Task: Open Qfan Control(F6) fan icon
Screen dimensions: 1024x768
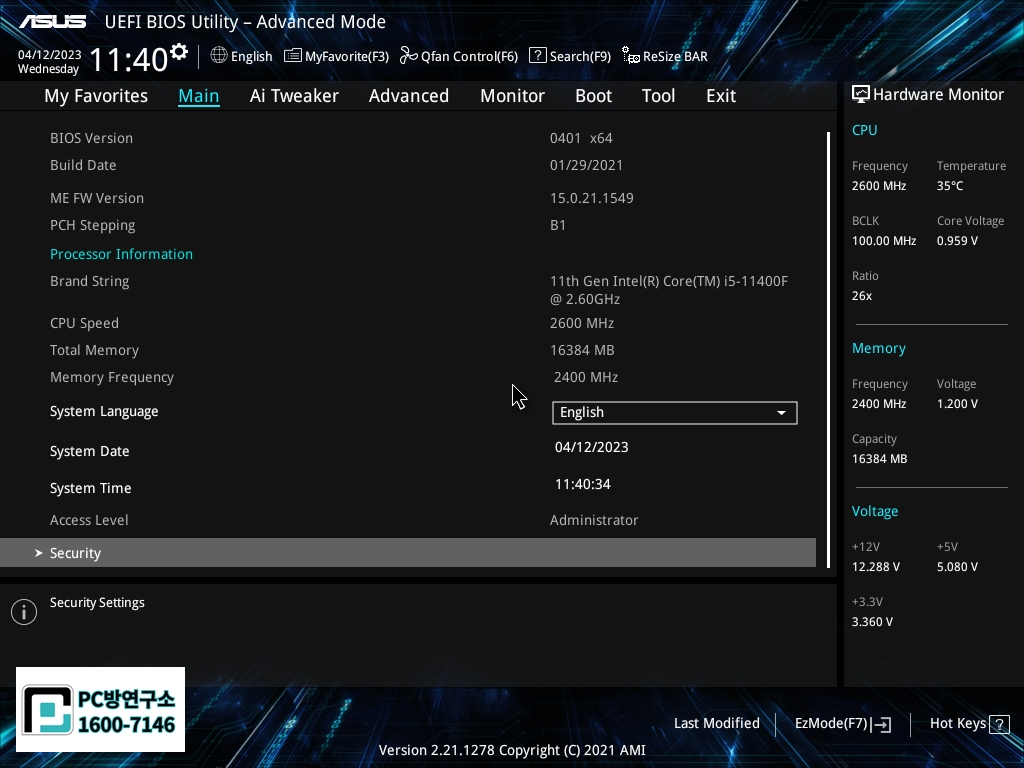Action: pyautogui.click(x=409, y=56)
